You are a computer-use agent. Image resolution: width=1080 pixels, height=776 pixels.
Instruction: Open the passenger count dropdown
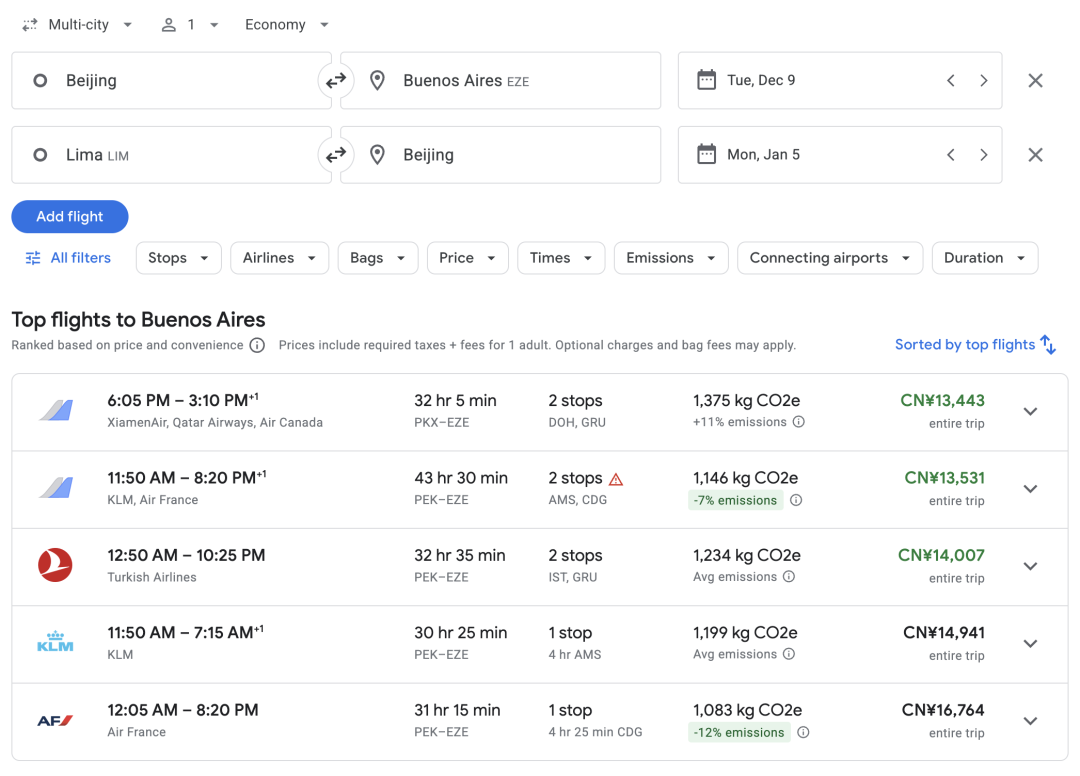point(190,25)
